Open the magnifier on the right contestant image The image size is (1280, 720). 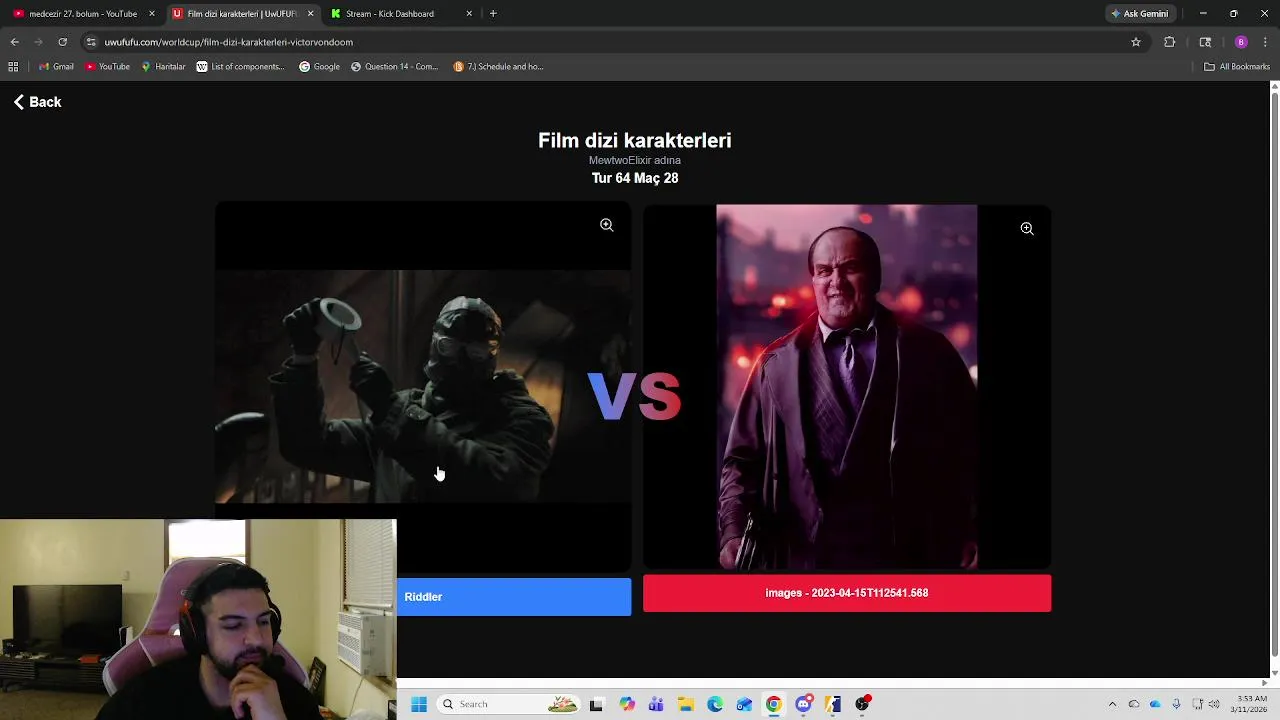(1026, 229)
